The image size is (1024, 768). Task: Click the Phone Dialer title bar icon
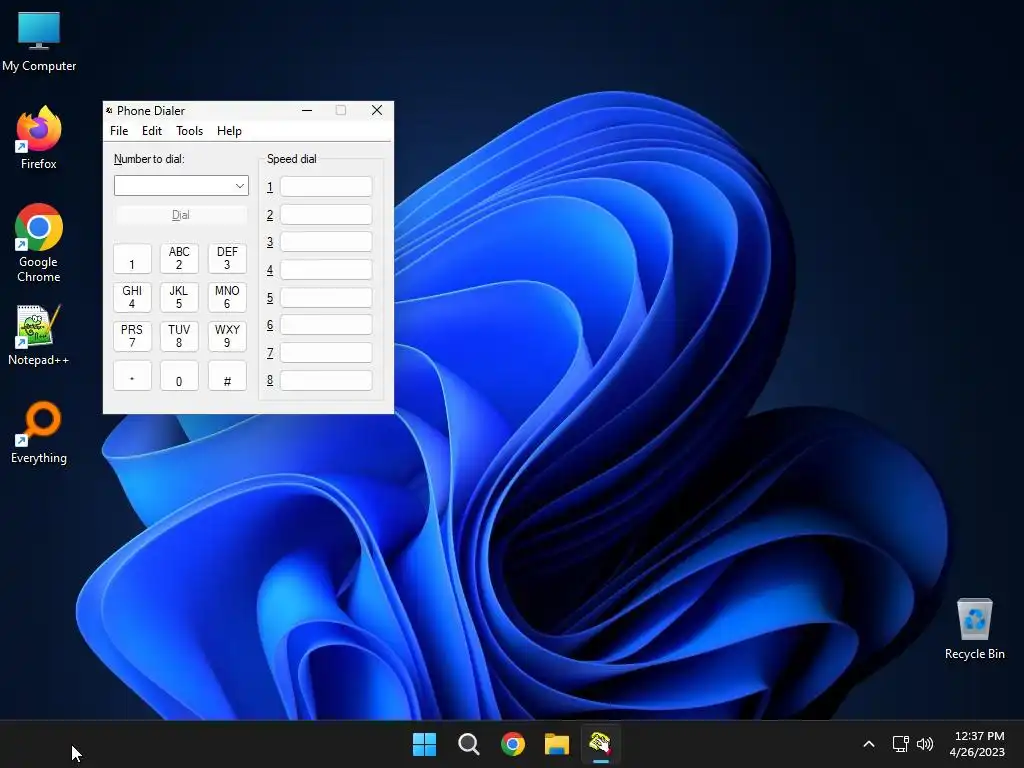pos(109,110)
